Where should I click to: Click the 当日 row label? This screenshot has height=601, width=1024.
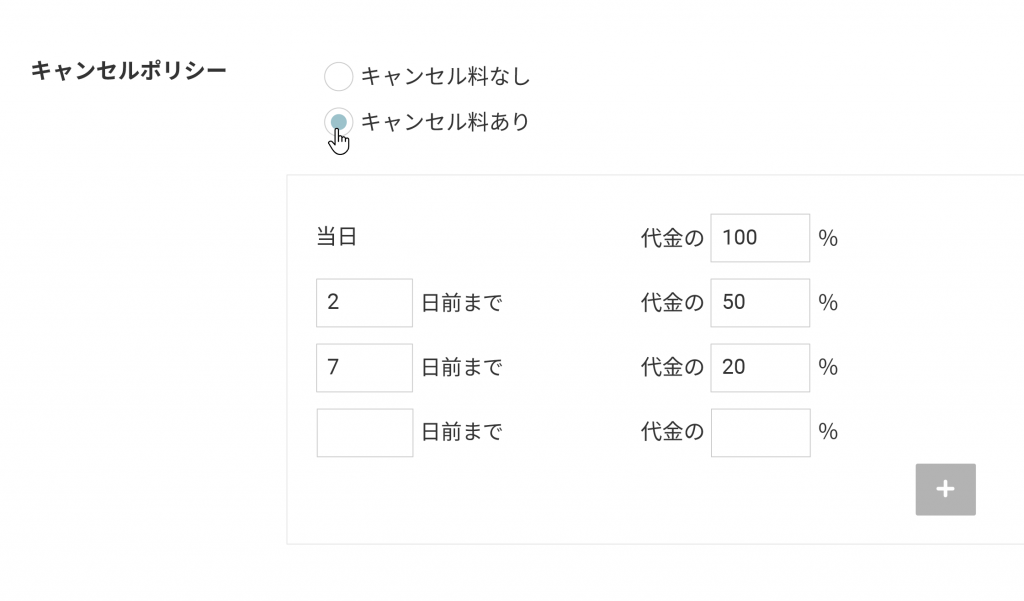337,238
